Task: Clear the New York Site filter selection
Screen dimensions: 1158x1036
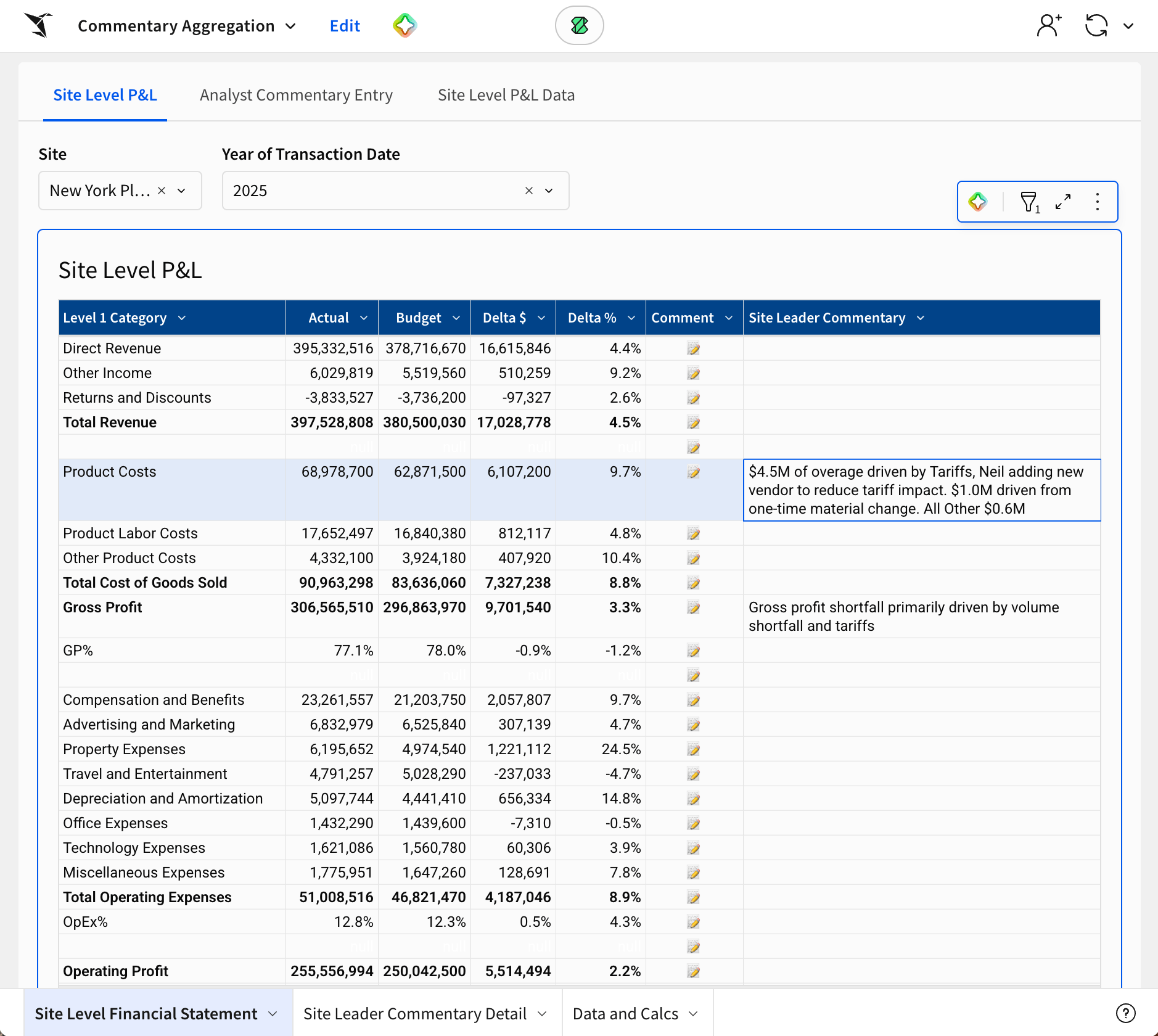Action: tap(162, 191)
